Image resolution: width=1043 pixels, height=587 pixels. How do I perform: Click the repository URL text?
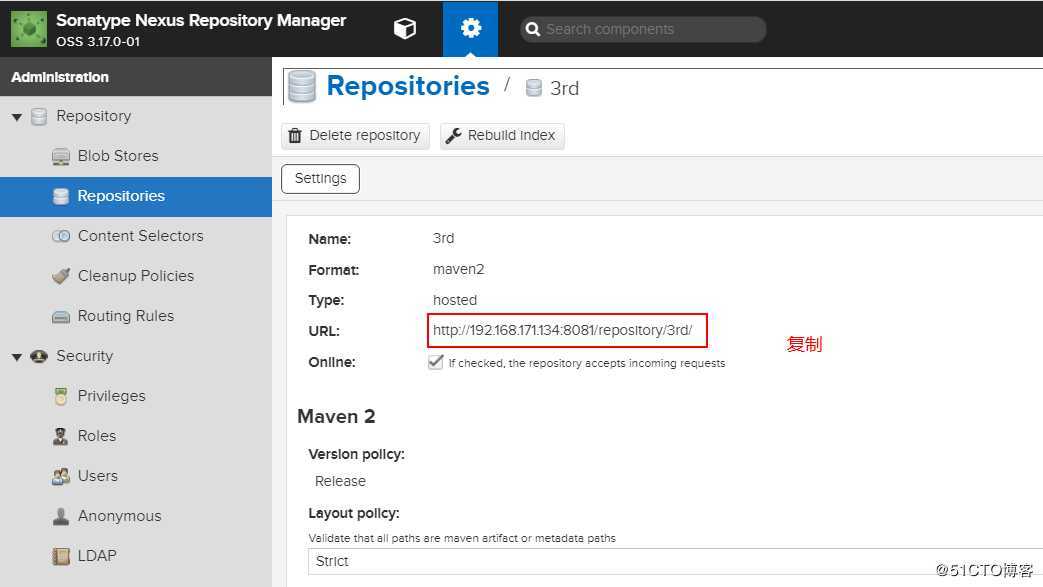tap(563, 330)
